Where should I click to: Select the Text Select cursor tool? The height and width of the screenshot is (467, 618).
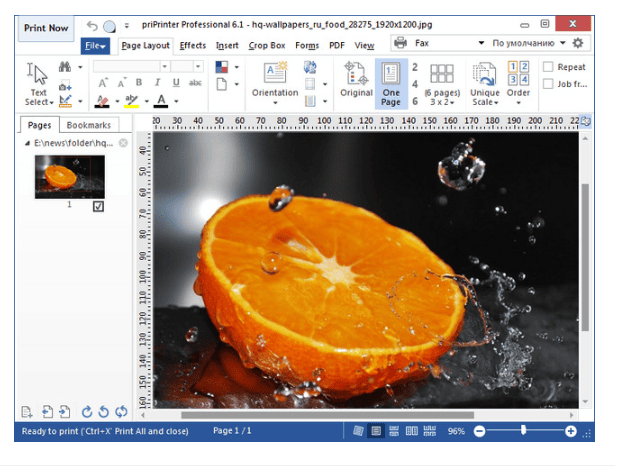click(39, 84)
